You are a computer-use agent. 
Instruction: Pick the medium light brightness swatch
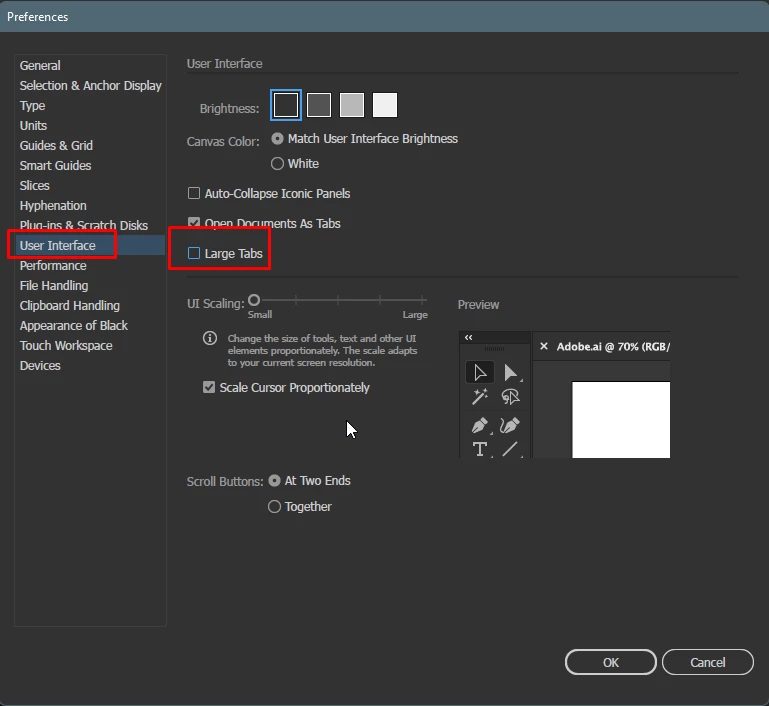pyautogui.click(x=352, y=105)
